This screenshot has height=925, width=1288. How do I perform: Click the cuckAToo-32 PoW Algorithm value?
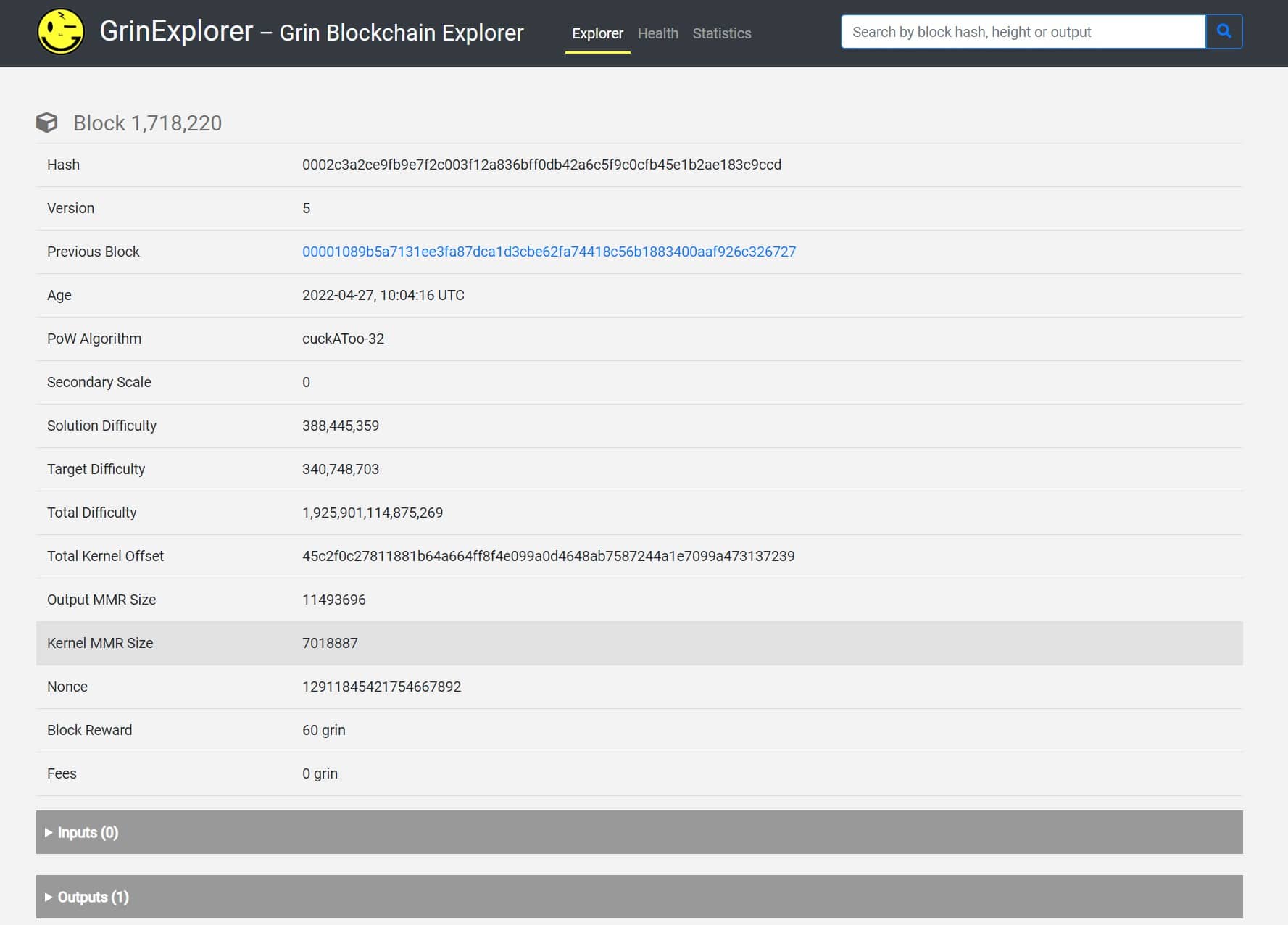pyautogui.click(x=343, y=339)
